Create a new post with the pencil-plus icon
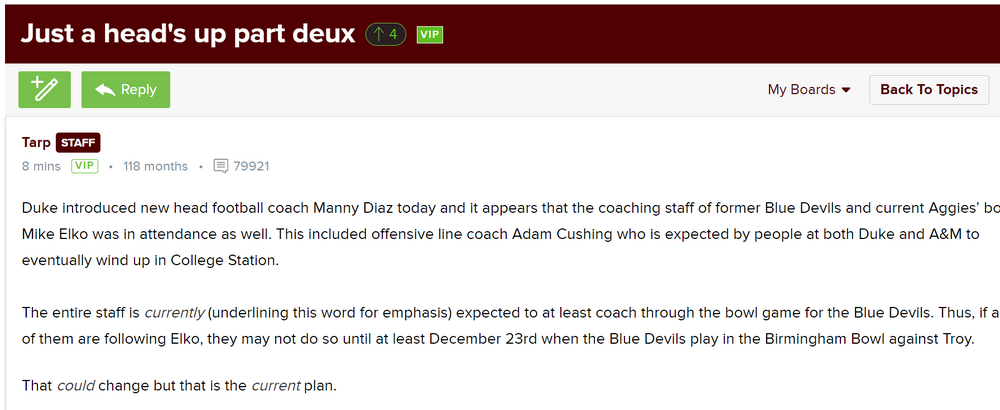This screenshot has width=1000, height=410. click(44, 89)
